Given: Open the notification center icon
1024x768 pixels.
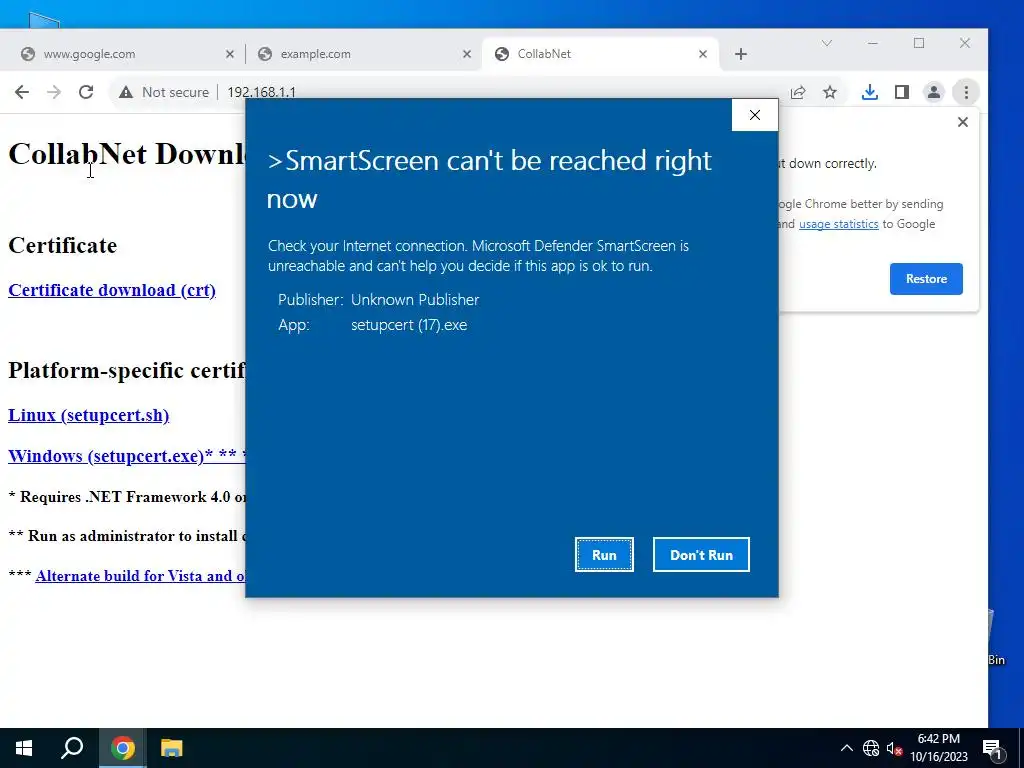Looking at the screenshot, I should pyautogui.click(x=992, y=749).
